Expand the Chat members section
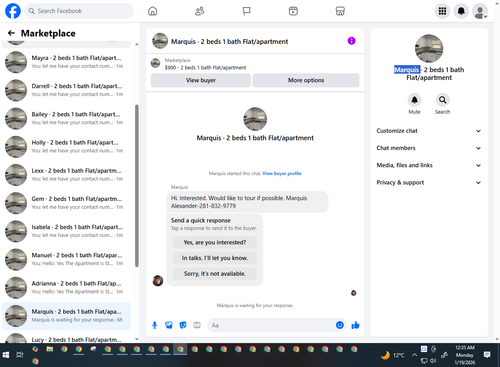Screen dimensions: 500x367 [429, 148]
